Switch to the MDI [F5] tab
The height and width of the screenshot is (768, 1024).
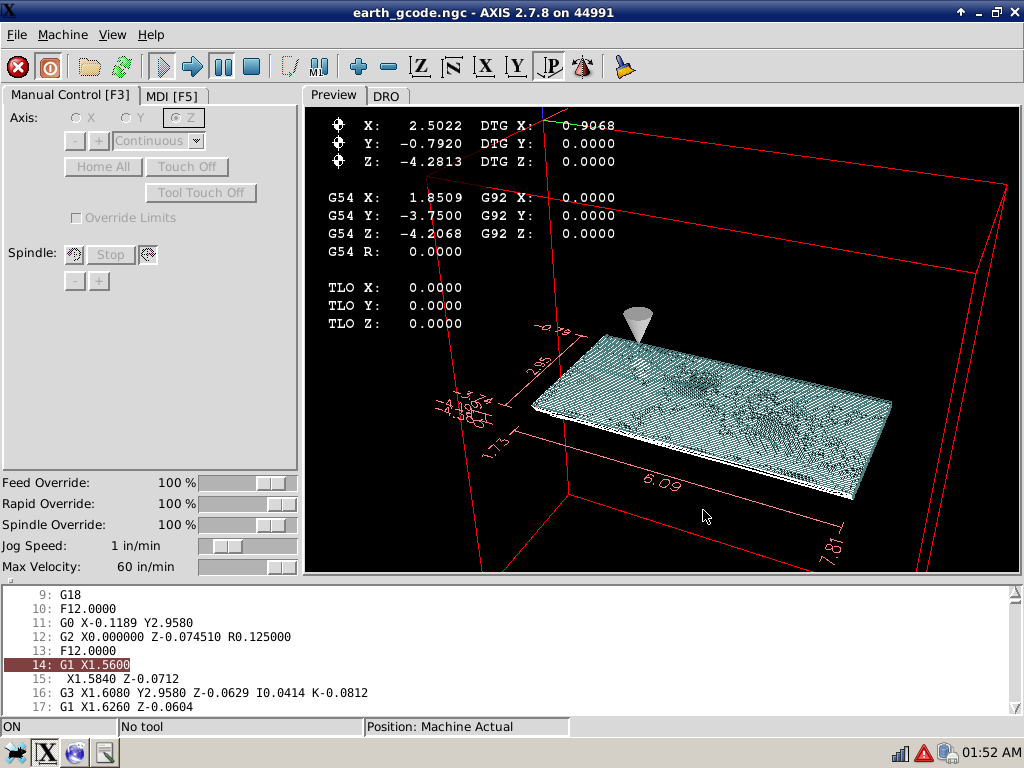tap(172, 97)
